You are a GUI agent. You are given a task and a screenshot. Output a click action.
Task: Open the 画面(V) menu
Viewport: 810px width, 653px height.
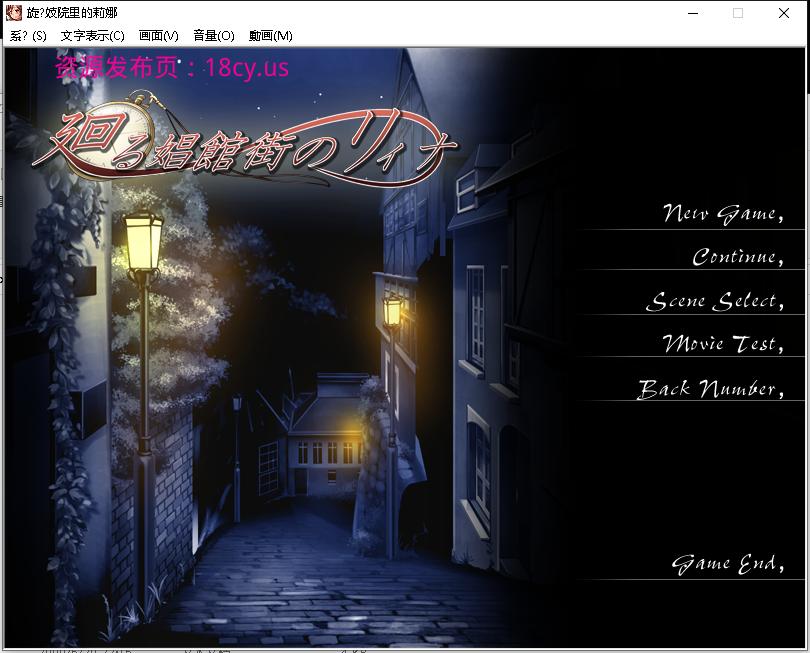(x=159, y=36)
